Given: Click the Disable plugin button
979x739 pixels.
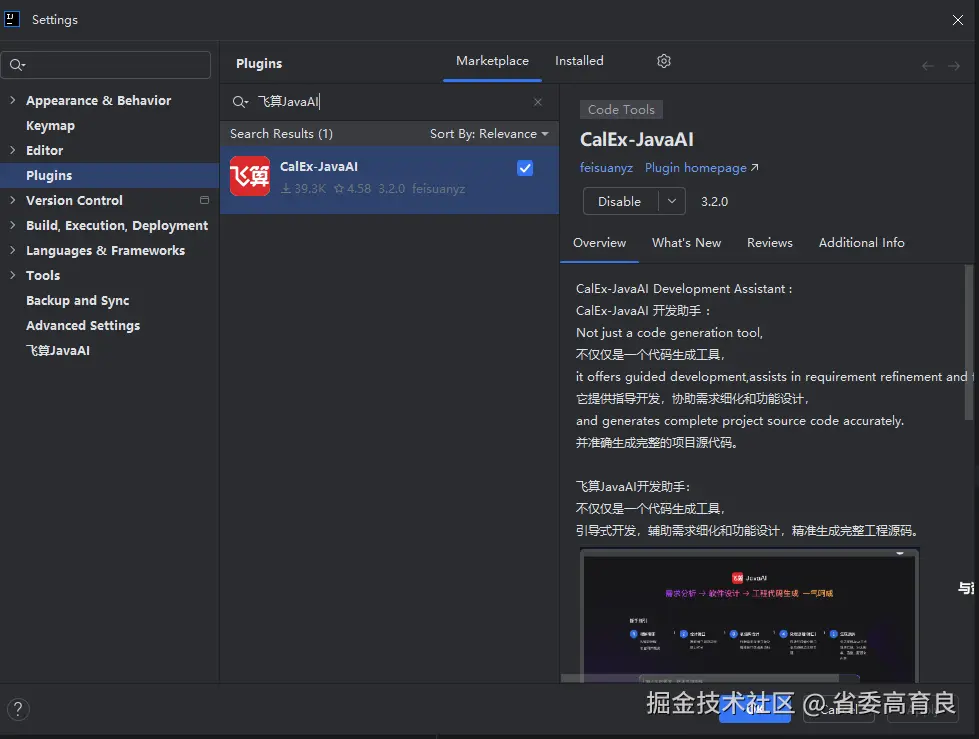Looking at the screenshot, I should (620, 201).
